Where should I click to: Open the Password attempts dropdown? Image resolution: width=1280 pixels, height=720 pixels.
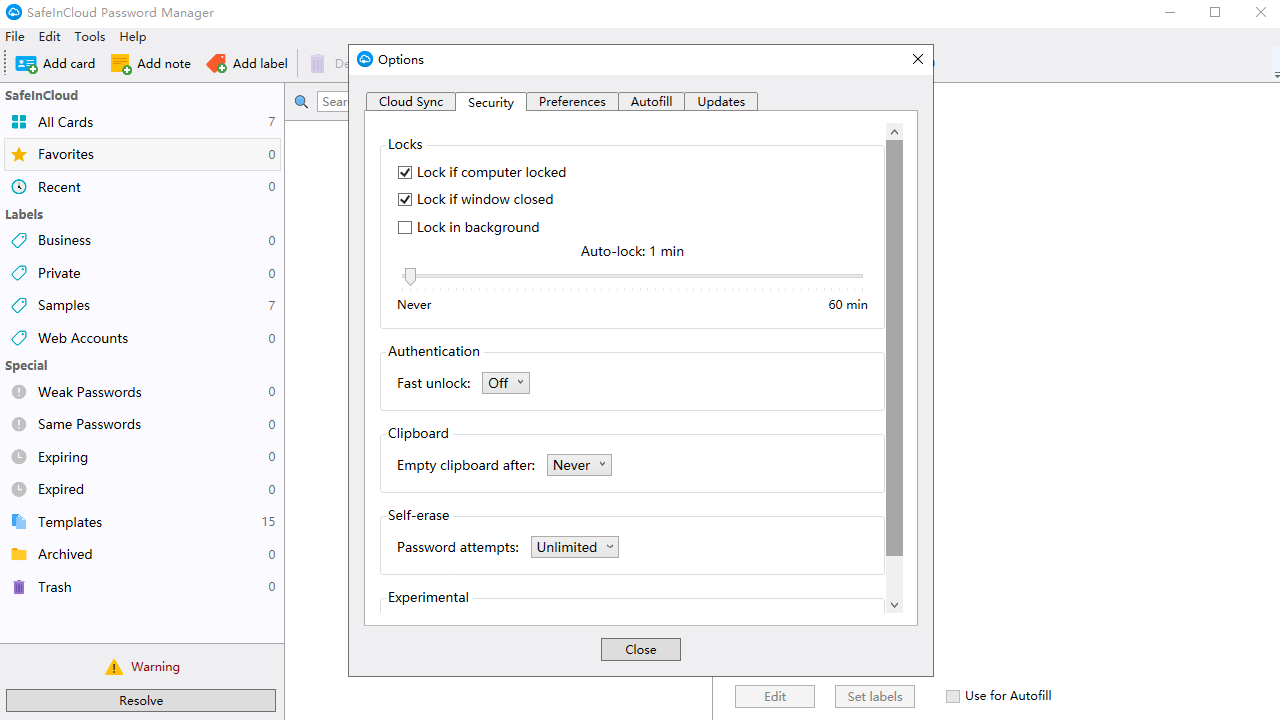(x=574, y=547)
